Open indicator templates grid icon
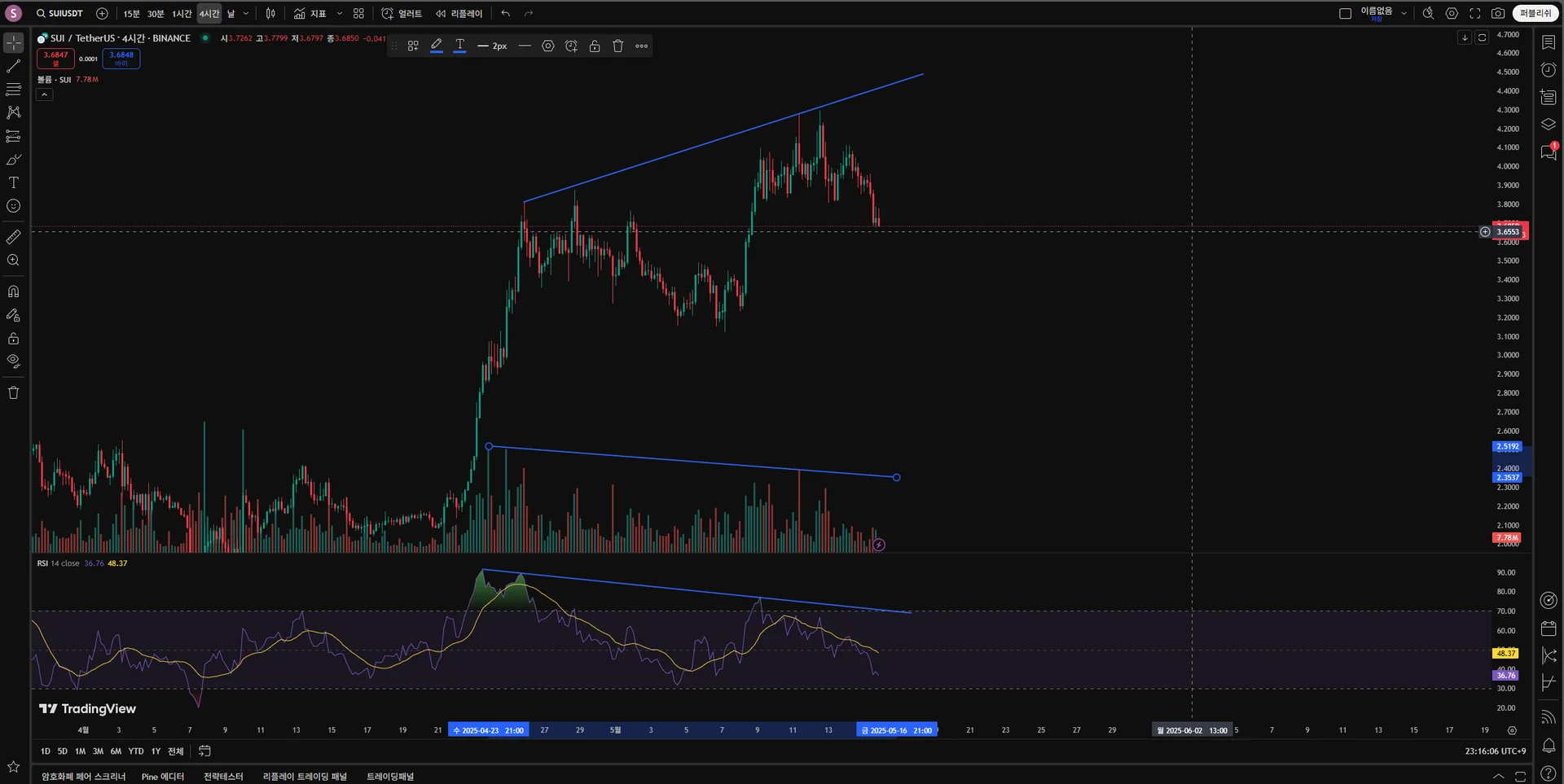Screen dimensions: 1564x784 point(358,14)
